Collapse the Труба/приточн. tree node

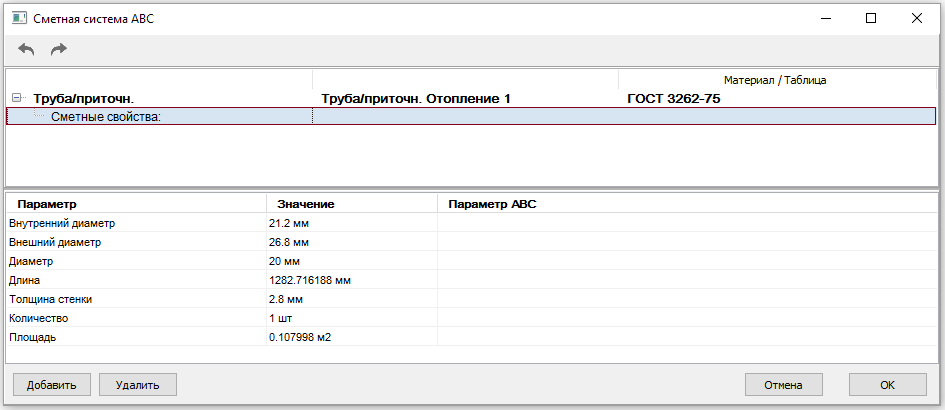pyautogui.click(x=17, y=98)
